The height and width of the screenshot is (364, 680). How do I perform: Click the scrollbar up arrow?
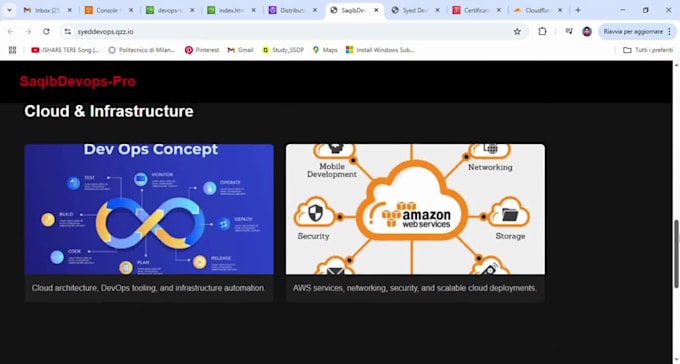(x=676, y=65)
